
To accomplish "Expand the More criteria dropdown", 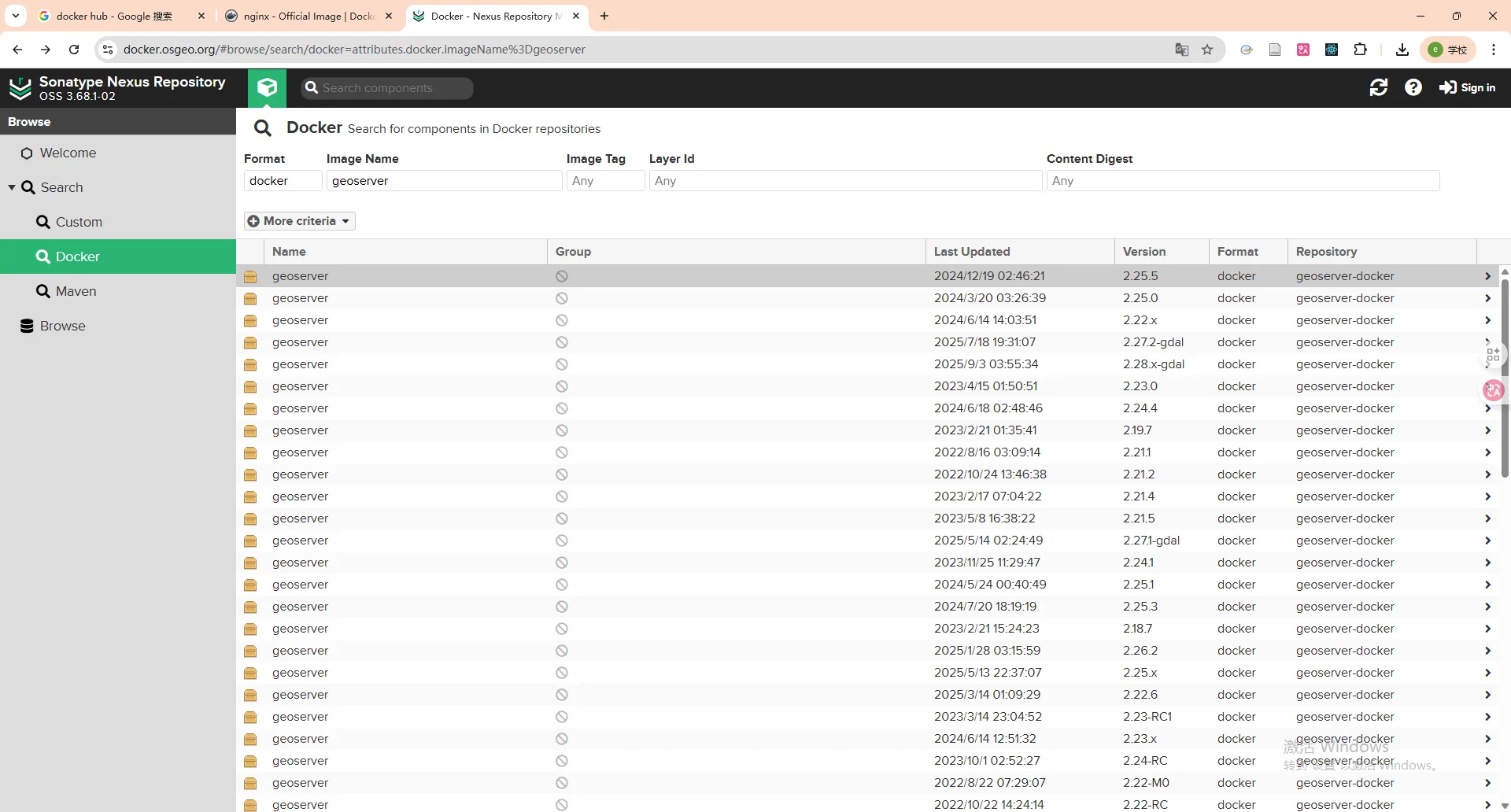I will pos(299,221).
